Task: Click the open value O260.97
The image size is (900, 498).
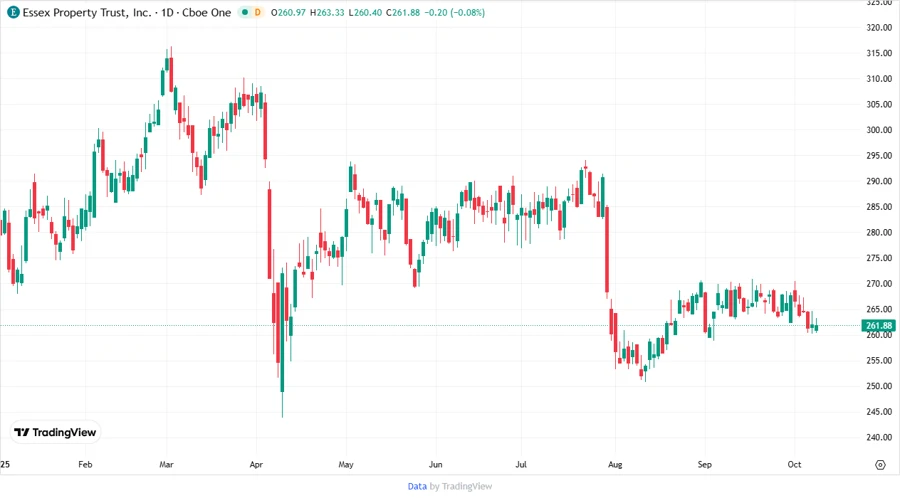Action: (x=288, y=13)
